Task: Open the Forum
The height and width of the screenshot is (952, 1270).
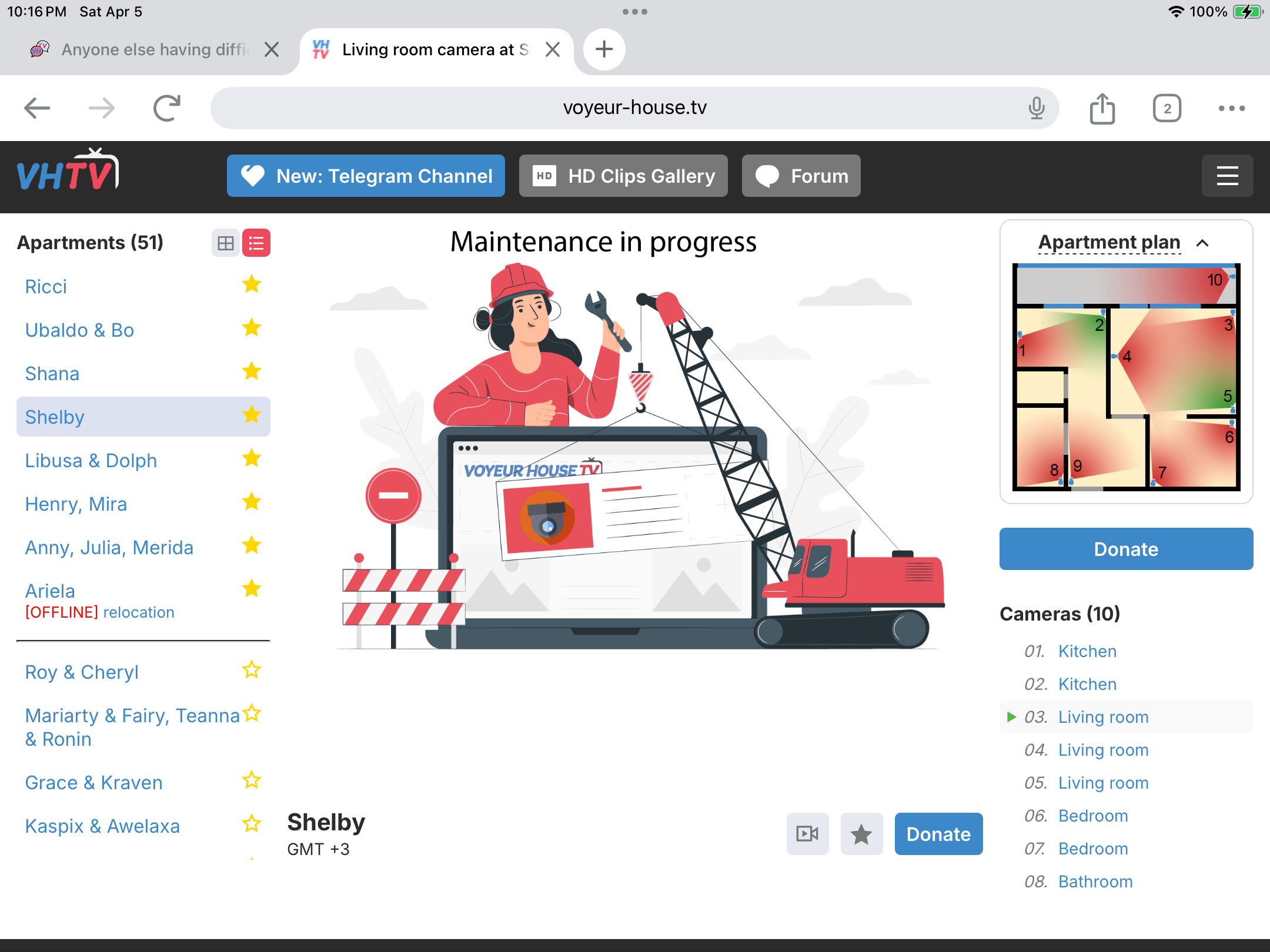Action: (801, 176)
